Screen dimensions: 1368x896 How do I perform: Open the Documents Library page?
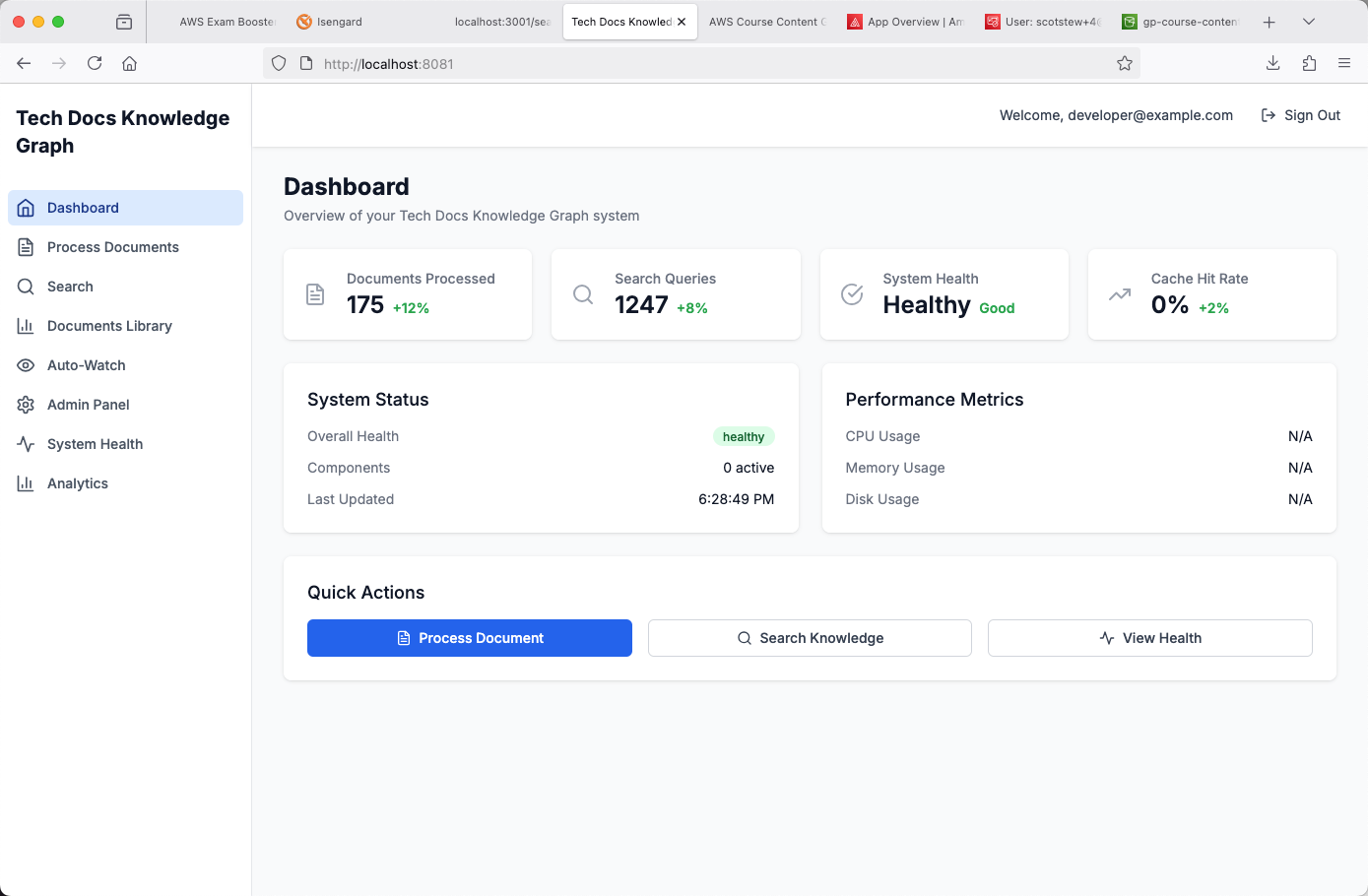click(x=109, y=326)
